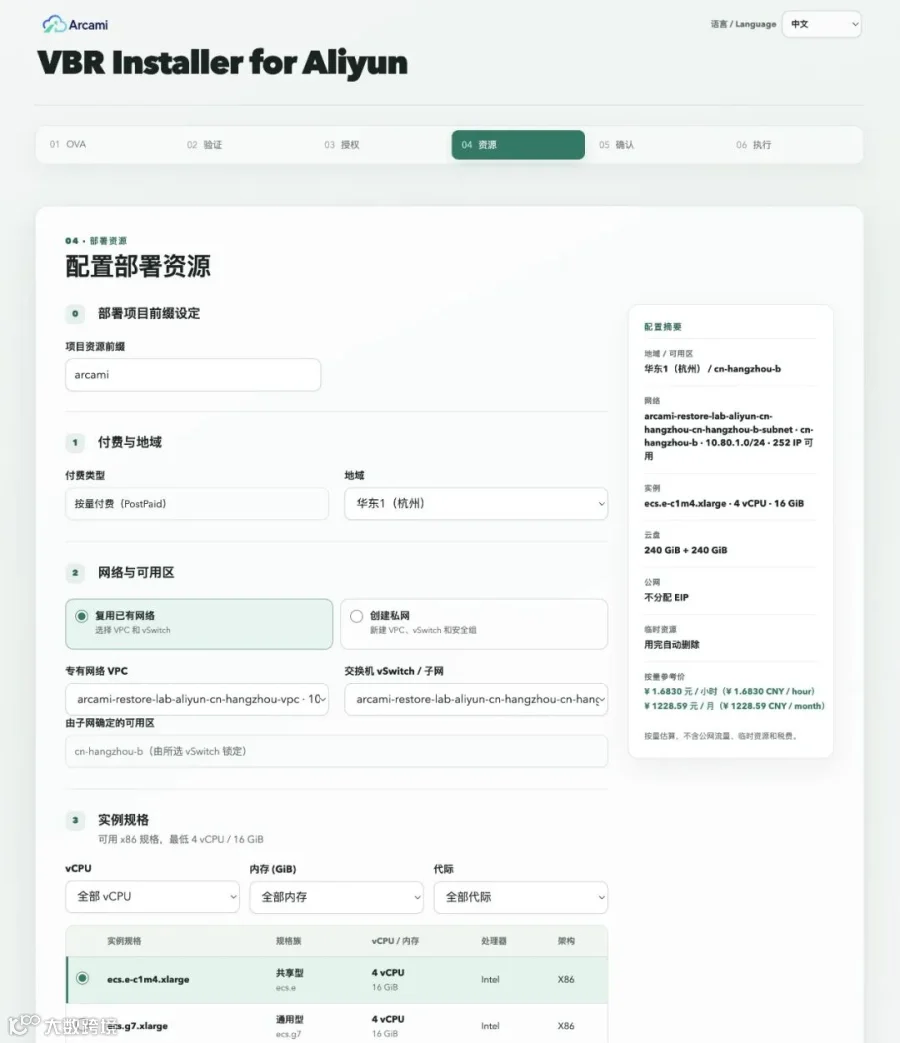Click the 项目资源前缀 input containing arcami

coord(193,374)
